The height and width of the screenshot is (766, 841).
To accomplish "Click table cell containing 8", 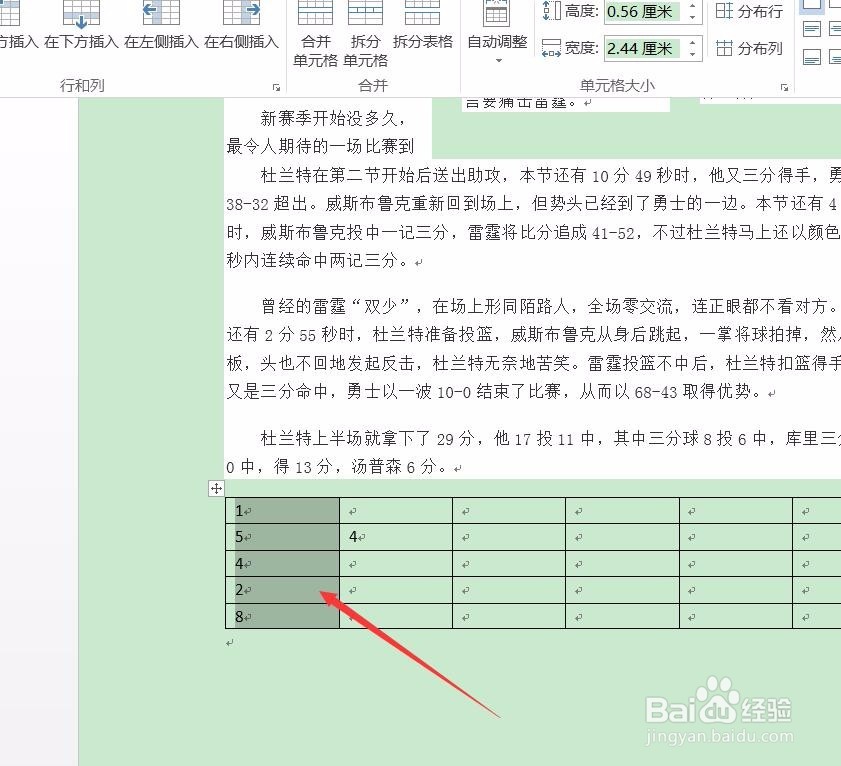I will pyautogui.click(x=283, y=616).
